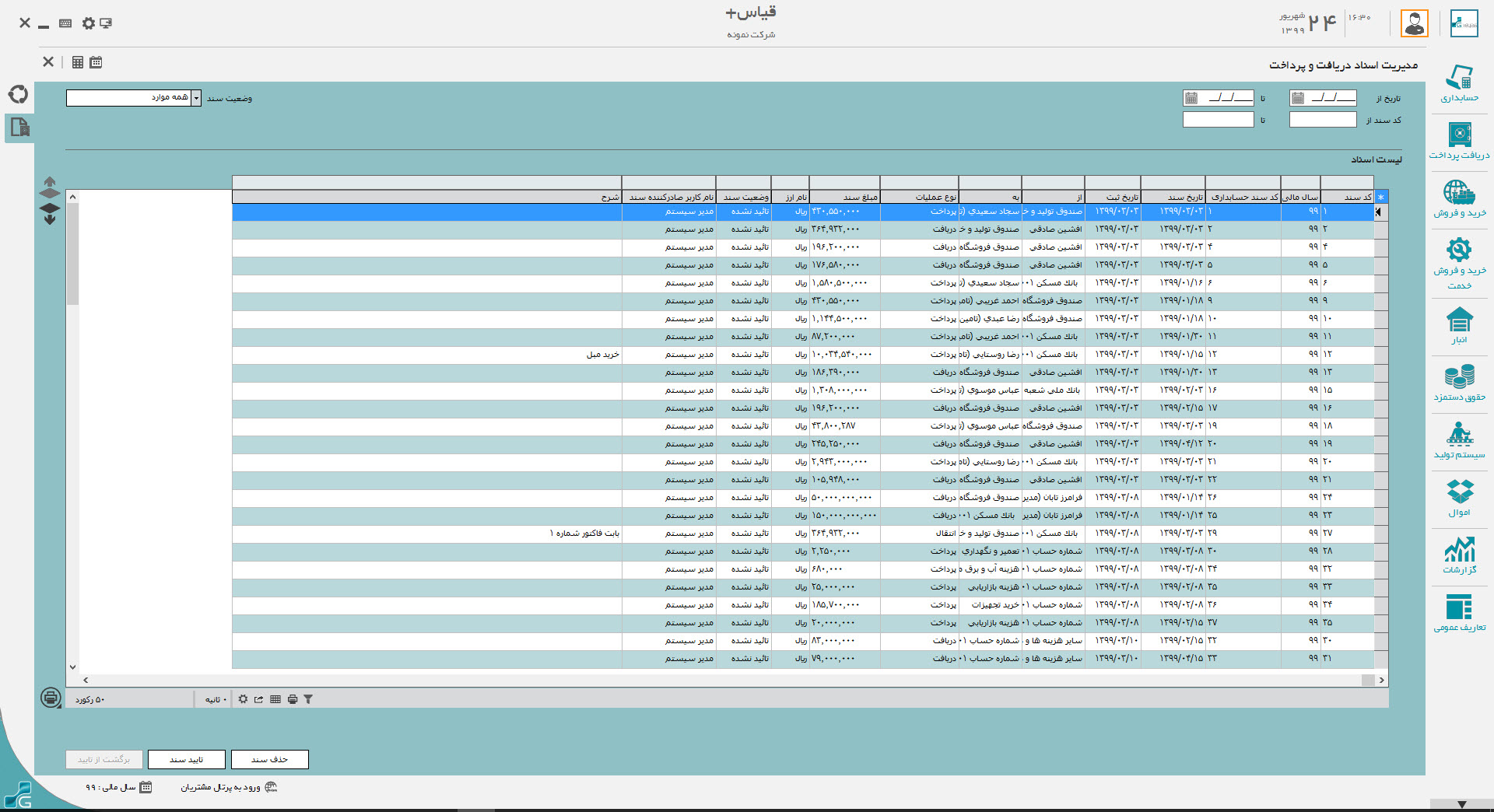Open the خرید و فروش module
The height and width of the screenshot is (812, 1494).
1460,198
